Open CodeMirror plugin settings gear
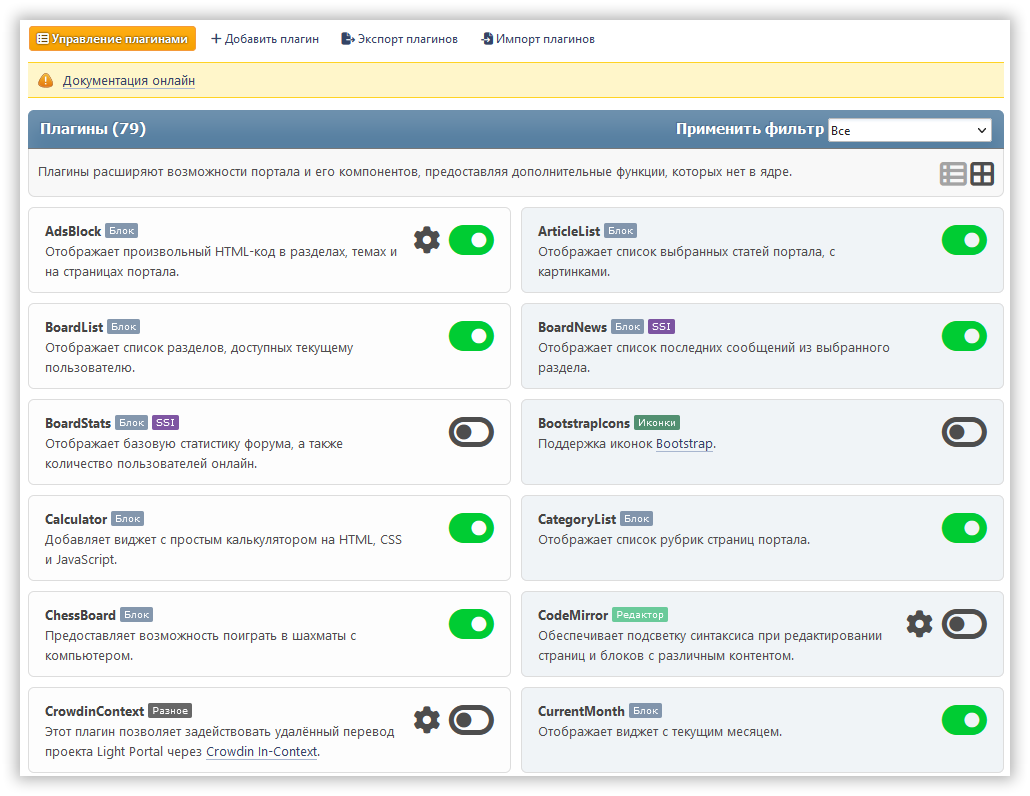The height and width of the screenshot is (796, 1030). click(919, 624)
